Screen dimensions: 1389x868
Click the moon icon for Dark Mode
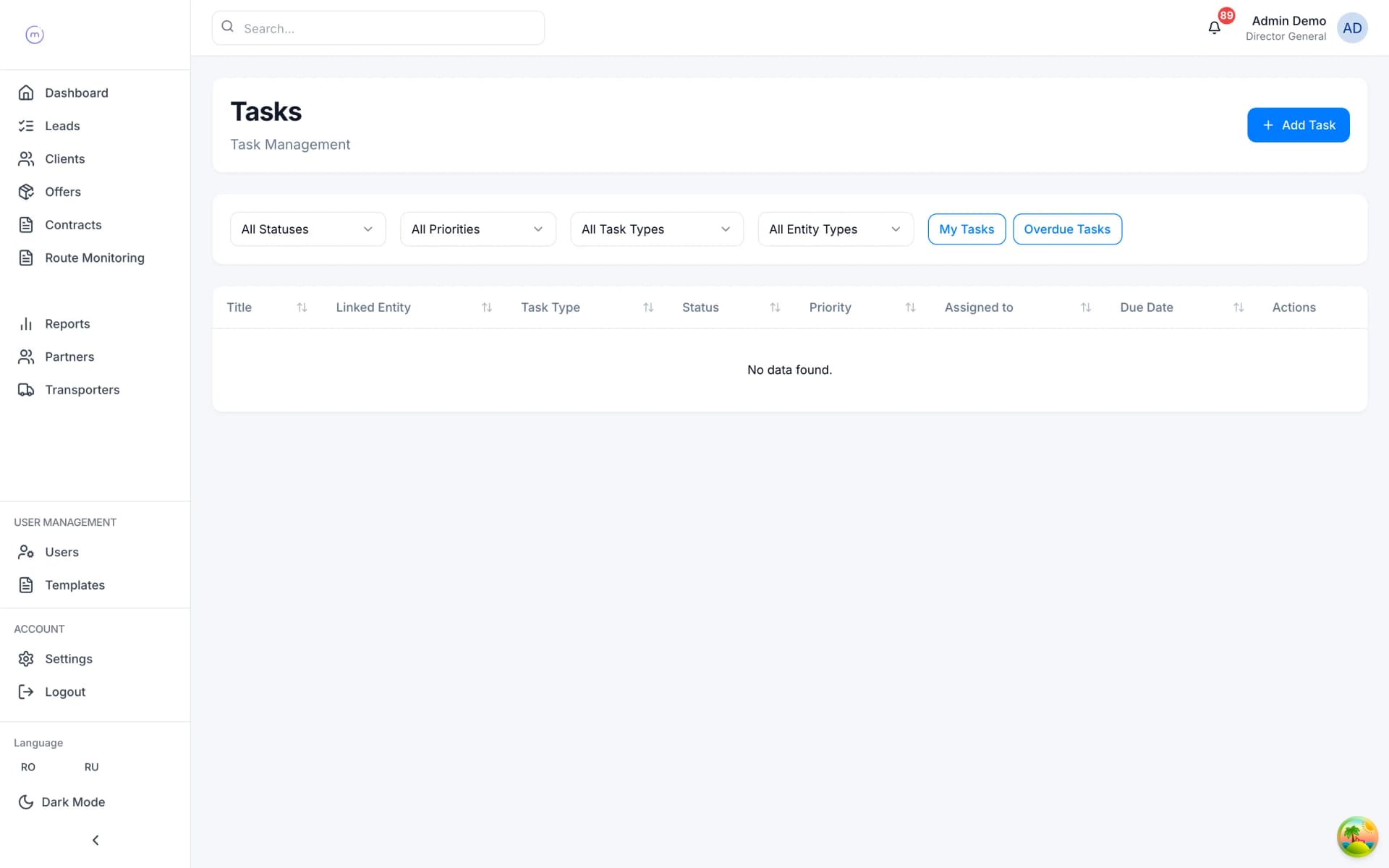pos(26,801)
